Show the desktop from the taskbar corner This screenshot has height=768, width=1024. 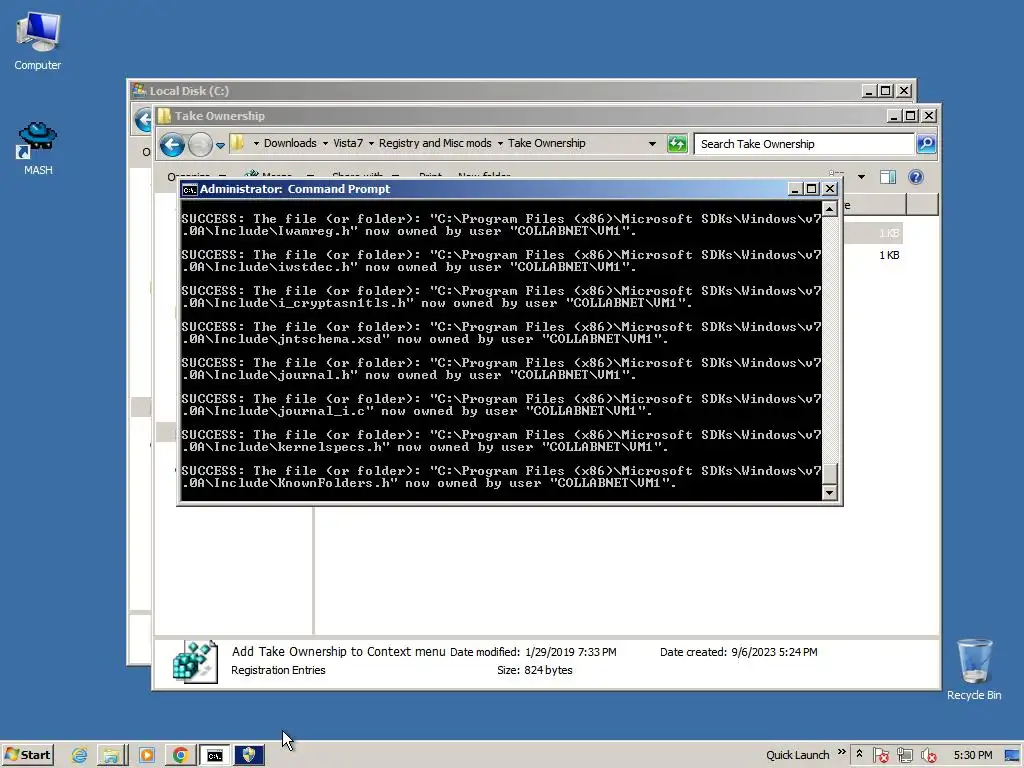click(1012, 756)
